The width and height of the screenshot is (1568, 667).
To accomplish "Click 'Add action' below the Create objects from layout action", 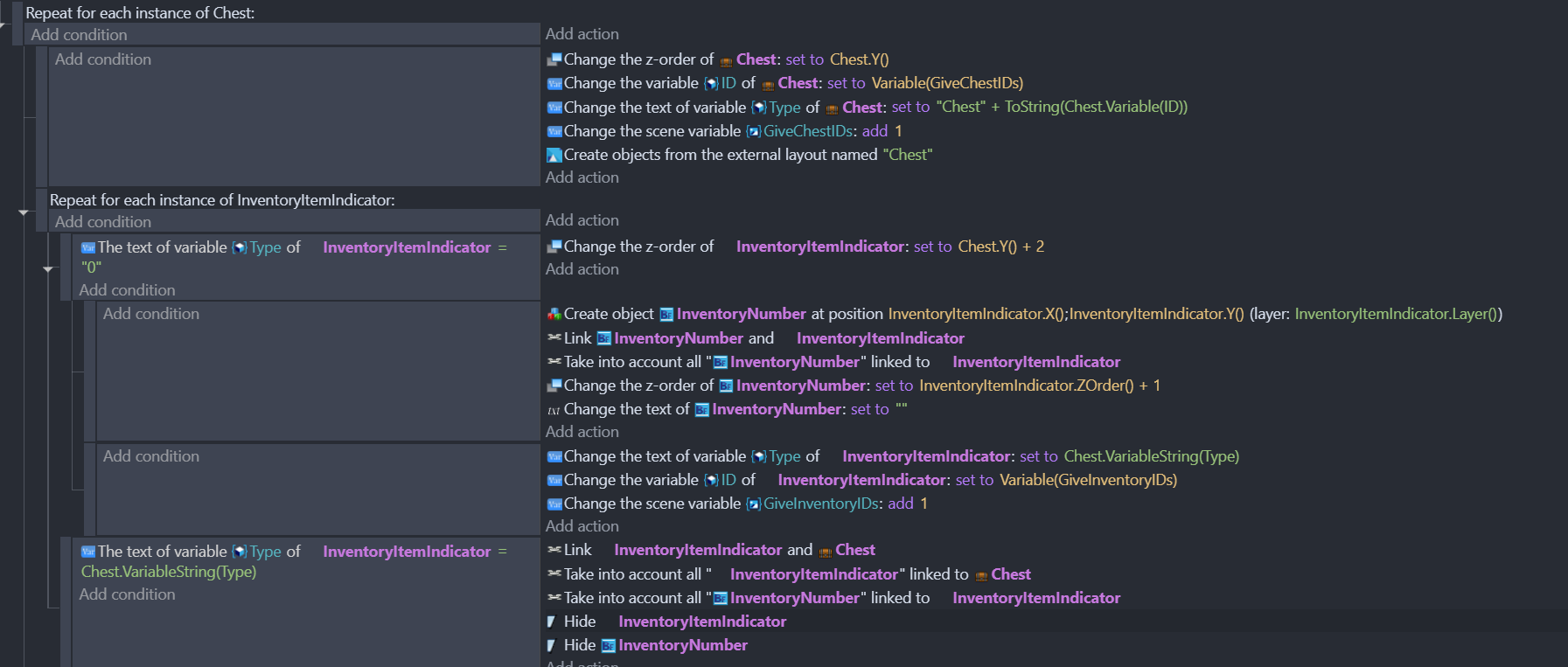I will 582,177.
